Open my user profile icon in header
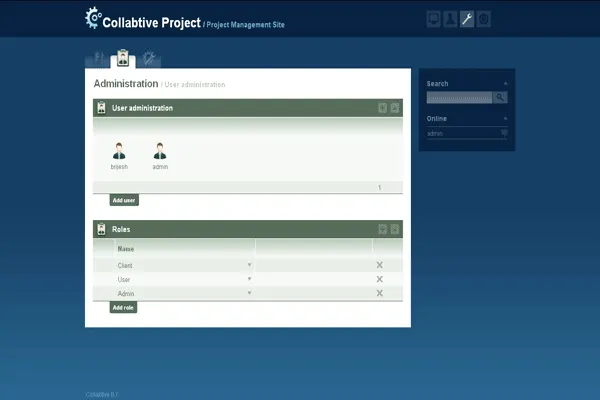The width and height of the screenshot is (600, 400). [450, 18]
